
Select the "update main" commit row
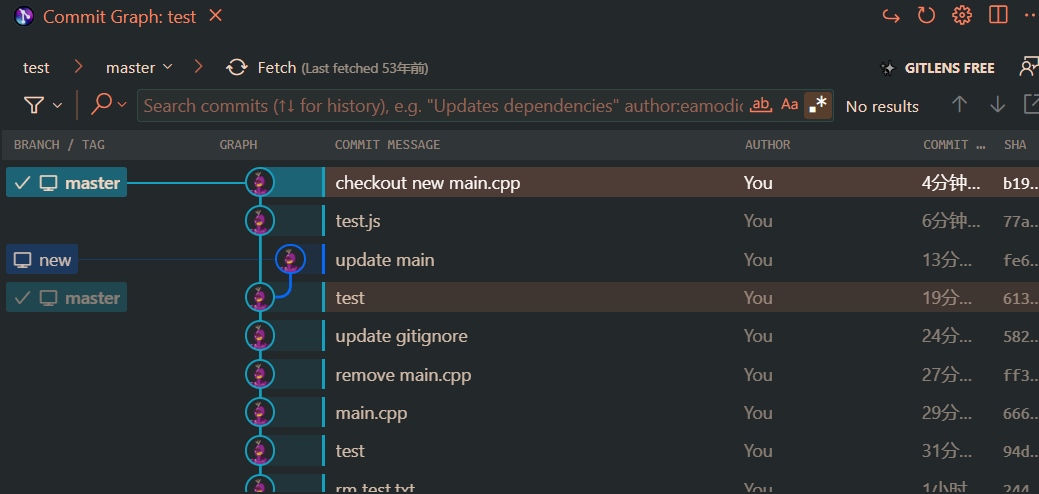click(x=385, y=260)
